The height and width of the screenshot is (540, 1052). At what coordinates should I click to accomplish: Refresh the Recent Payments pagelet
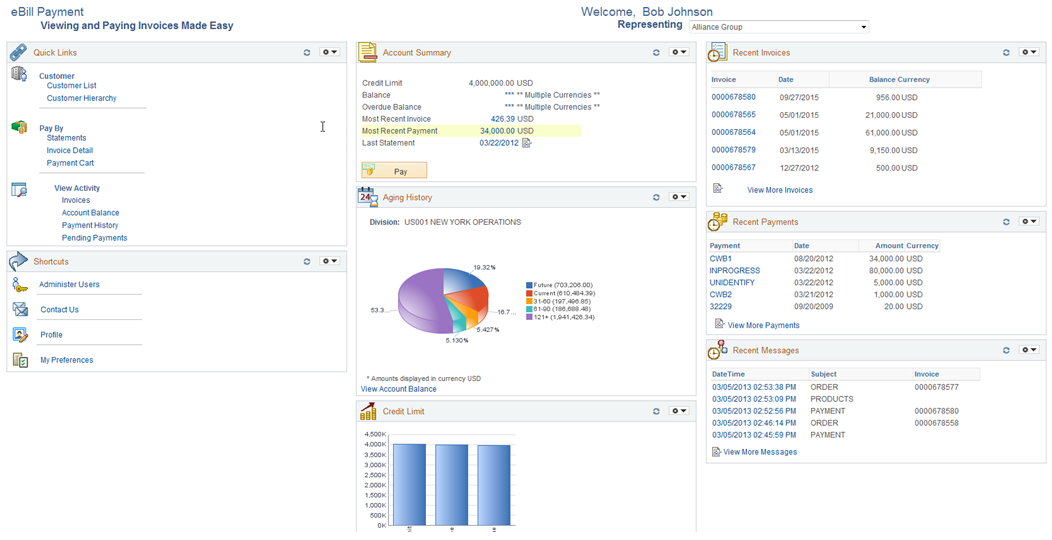pyautogui.click(x=1006, y=221)
